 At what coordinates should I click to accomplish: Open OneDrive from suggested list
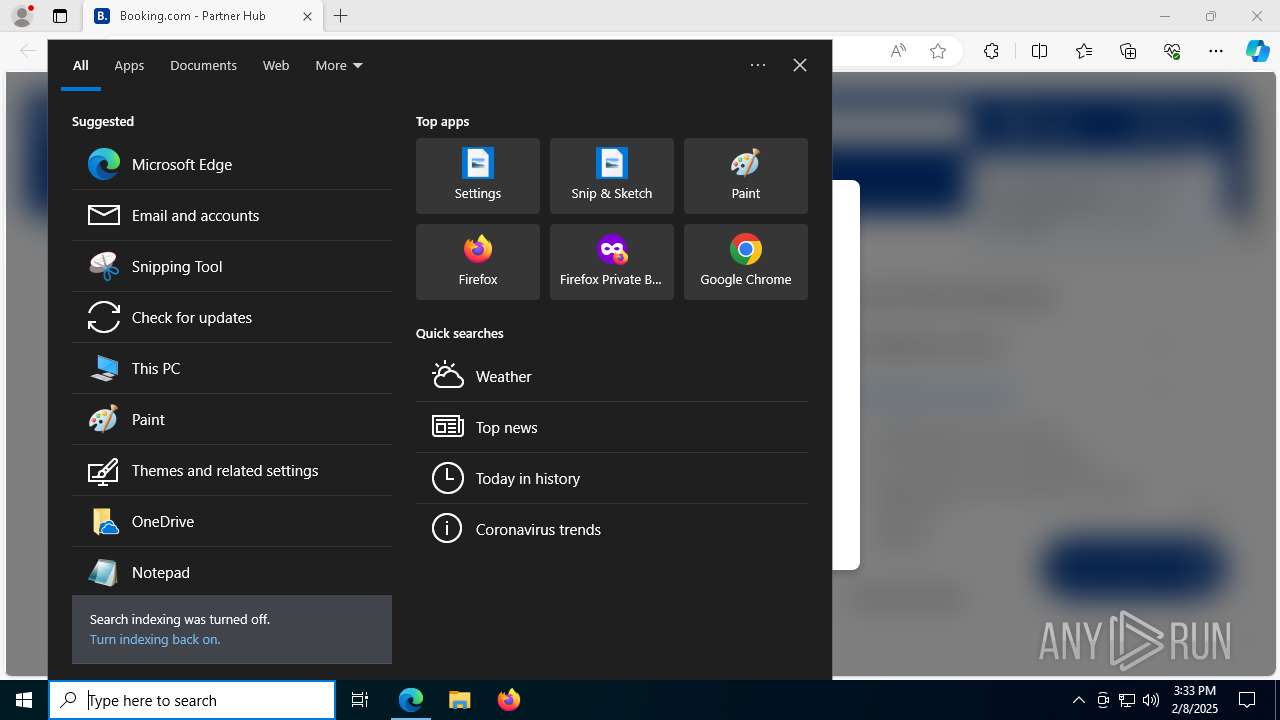(232, 521)
